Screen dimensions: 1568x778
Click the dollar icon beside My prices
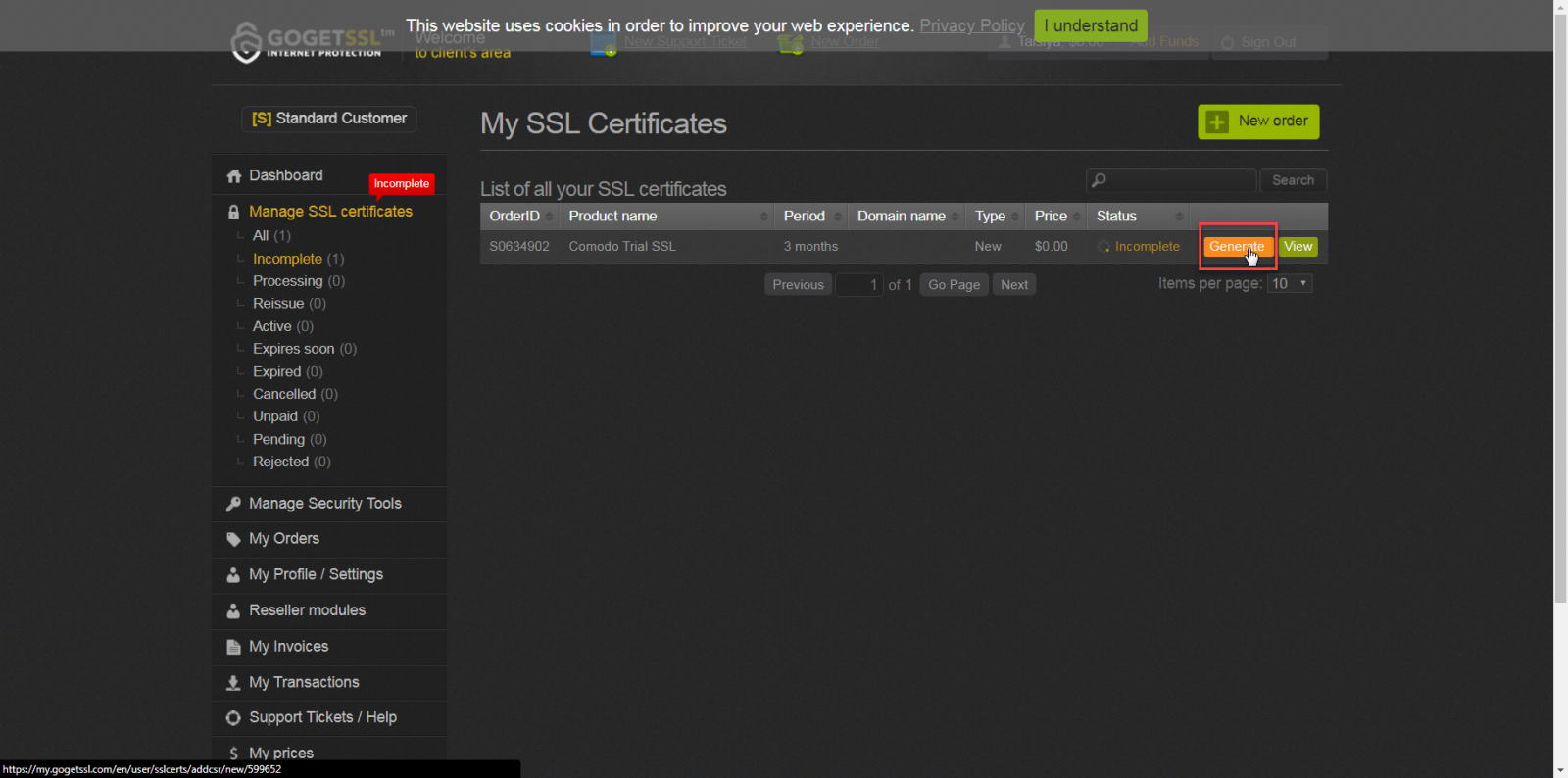coord(233,754)
